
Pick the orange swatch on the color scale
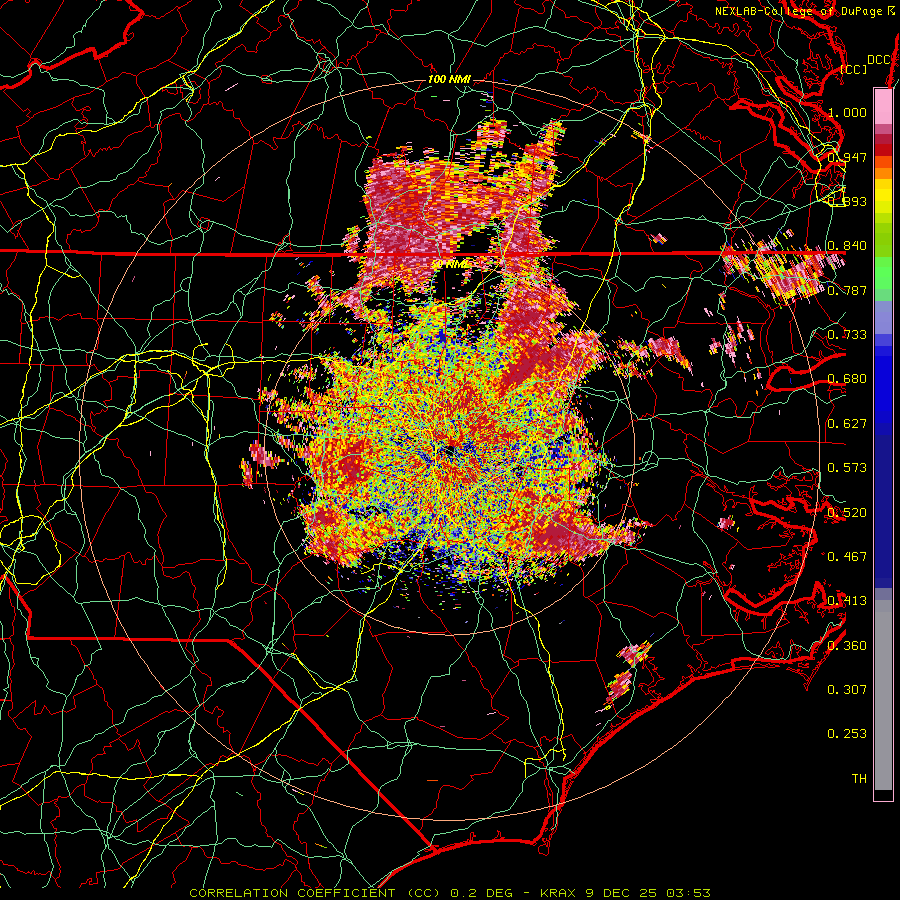[x=883, y=172]
